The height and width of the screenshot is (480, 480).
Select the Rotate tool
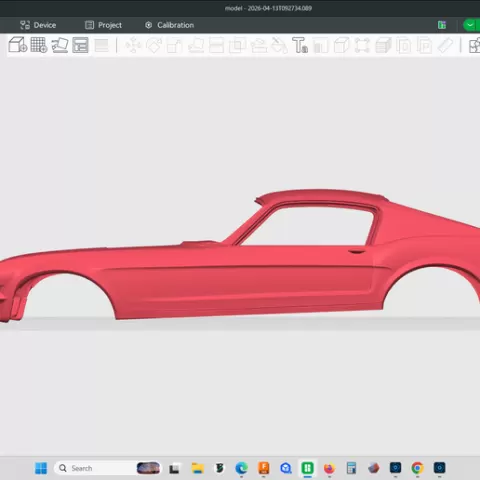pyautogui.click(x=154, y=45)
